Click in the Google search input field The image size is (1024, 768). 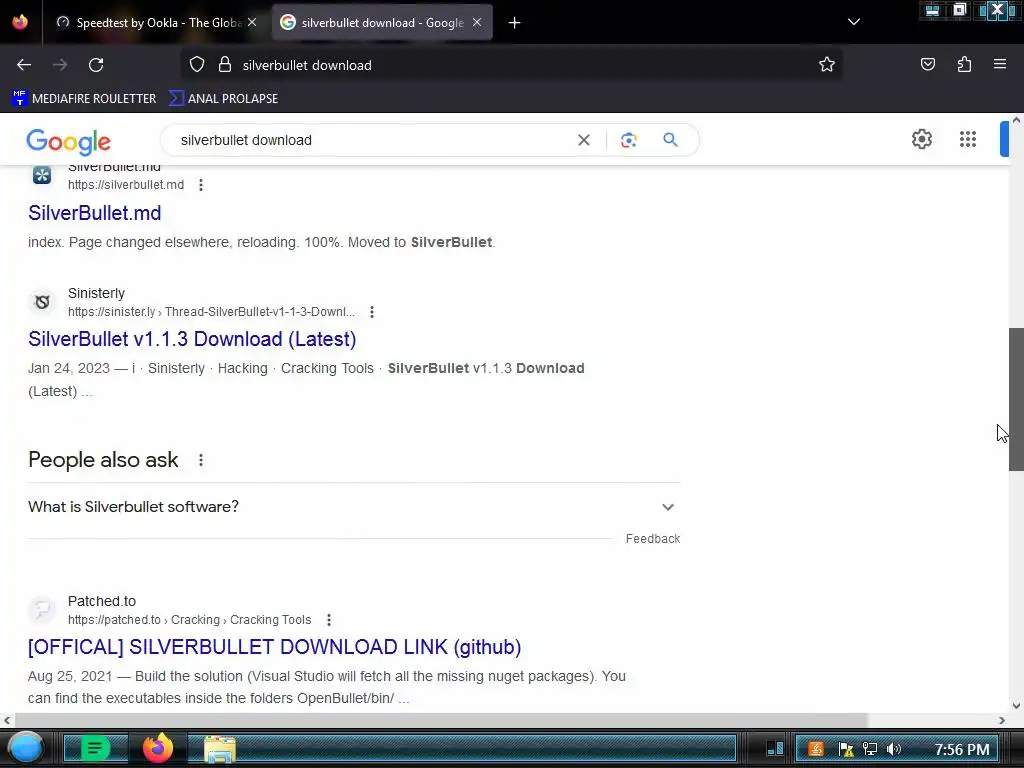tap(372, 140)
